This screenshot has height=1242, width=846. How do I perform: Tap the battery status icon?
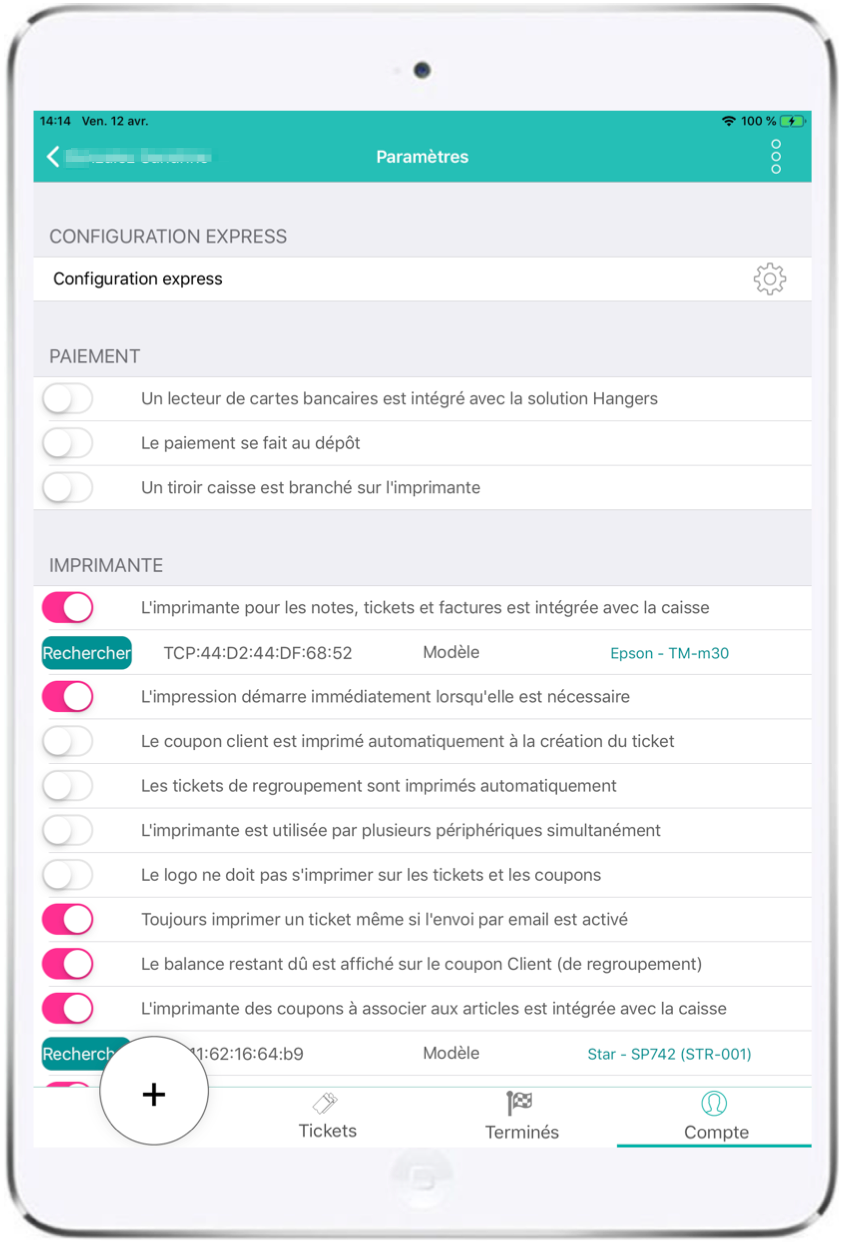tap(793, 121)
